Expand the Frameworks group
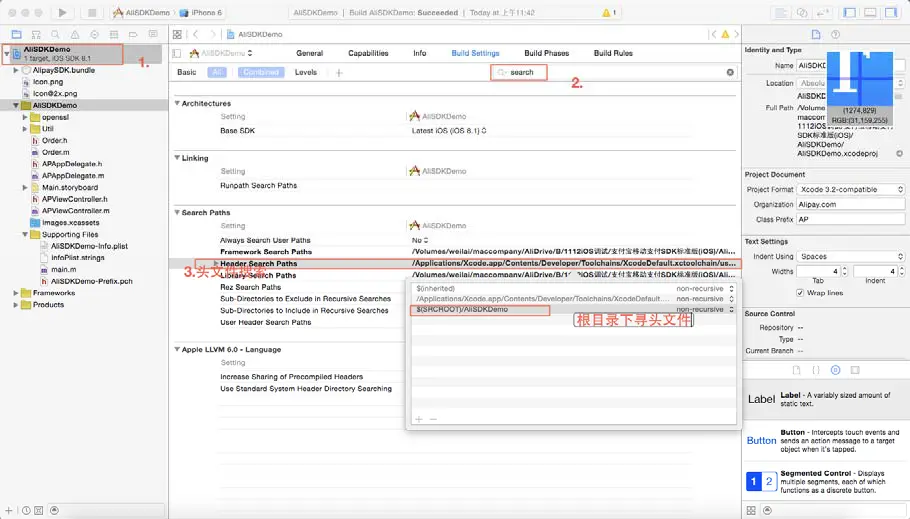 pyautogui.click(x=16, y=293)
